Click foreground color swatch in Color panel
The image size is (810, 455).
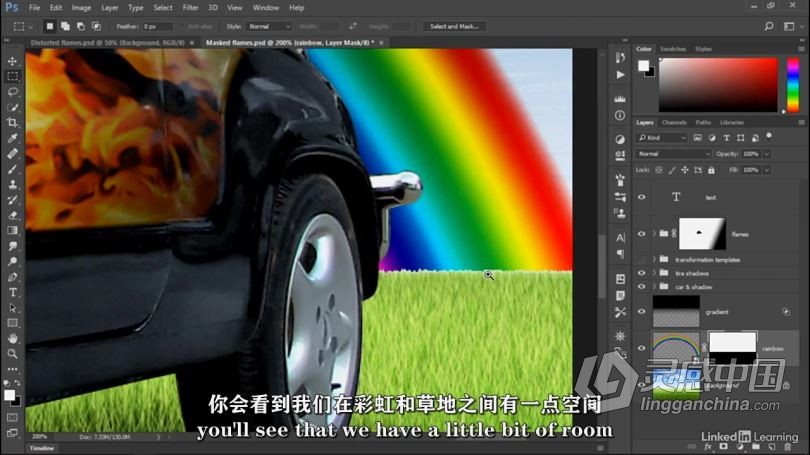click(x=643, y=66)
